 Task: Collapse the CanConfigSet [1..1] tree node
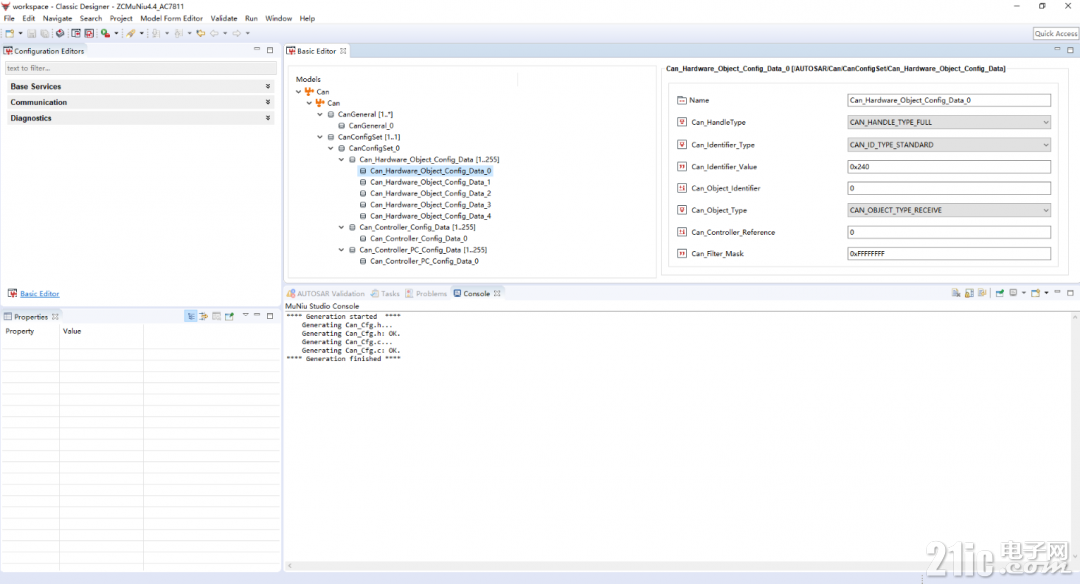tap(320, 137)
